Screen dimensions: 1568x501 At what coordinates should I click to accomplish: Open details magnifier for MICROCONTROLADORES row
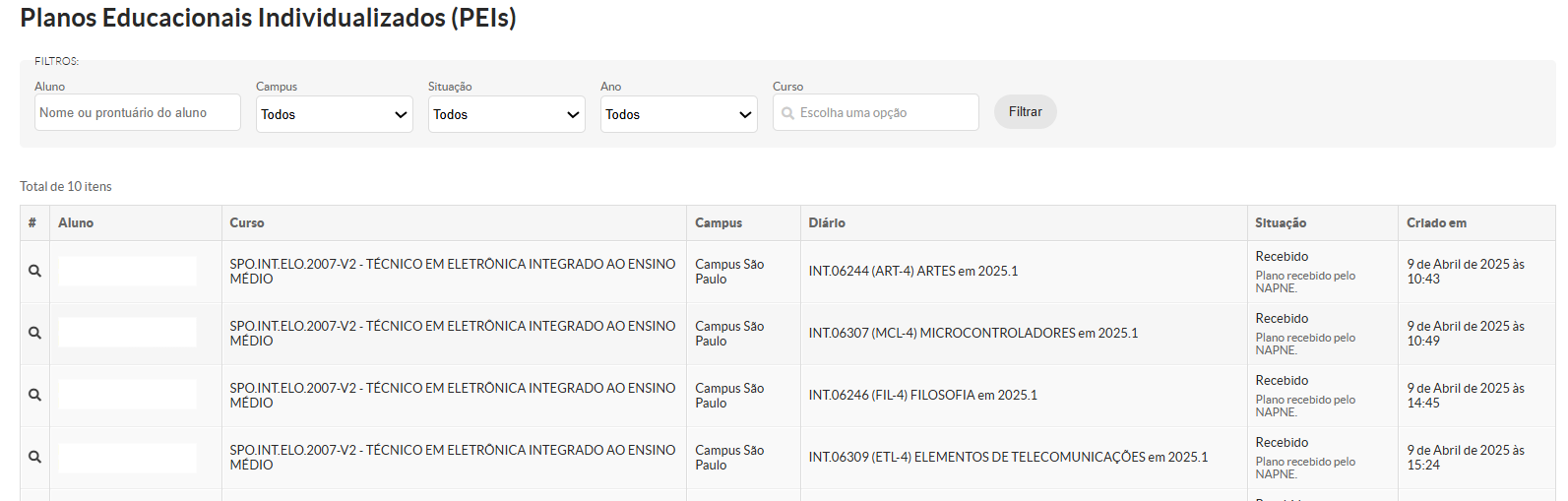[x=34, y=333]
